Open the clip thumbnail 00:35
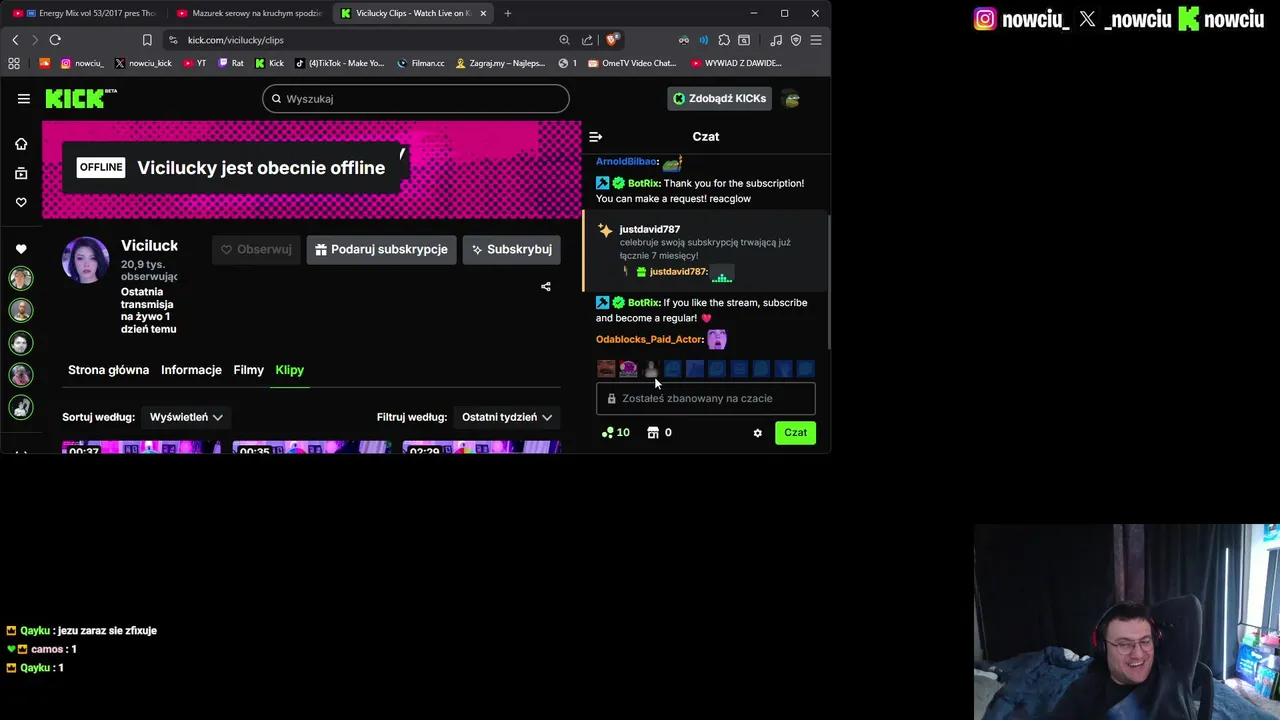 (312, 447)
